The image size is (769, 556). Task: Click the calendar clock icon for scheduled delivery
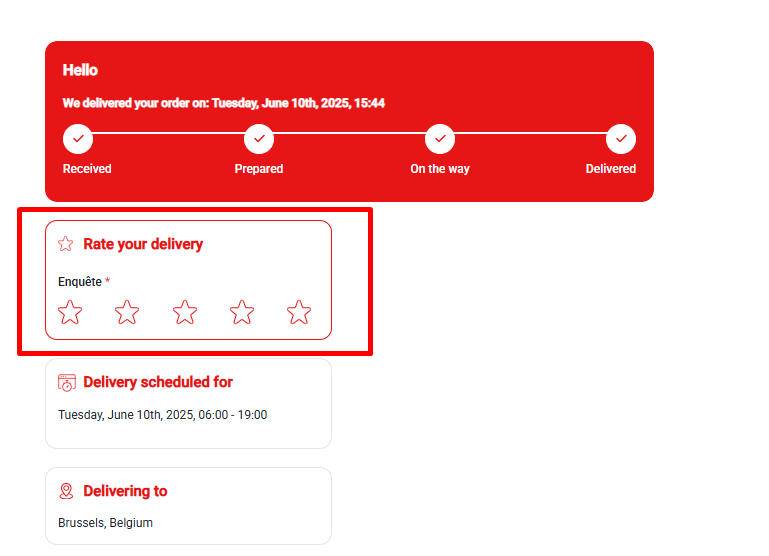pos(67,382)
